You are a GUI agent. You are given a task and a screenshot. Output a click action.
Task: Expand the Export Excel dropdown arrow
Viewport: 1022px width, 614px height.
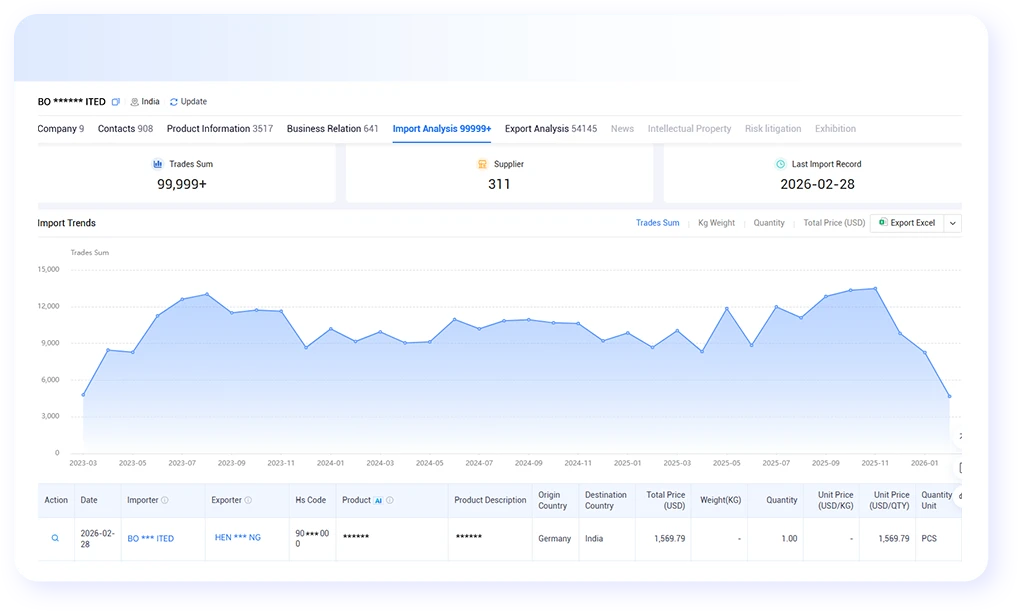[x=953, y=223]
